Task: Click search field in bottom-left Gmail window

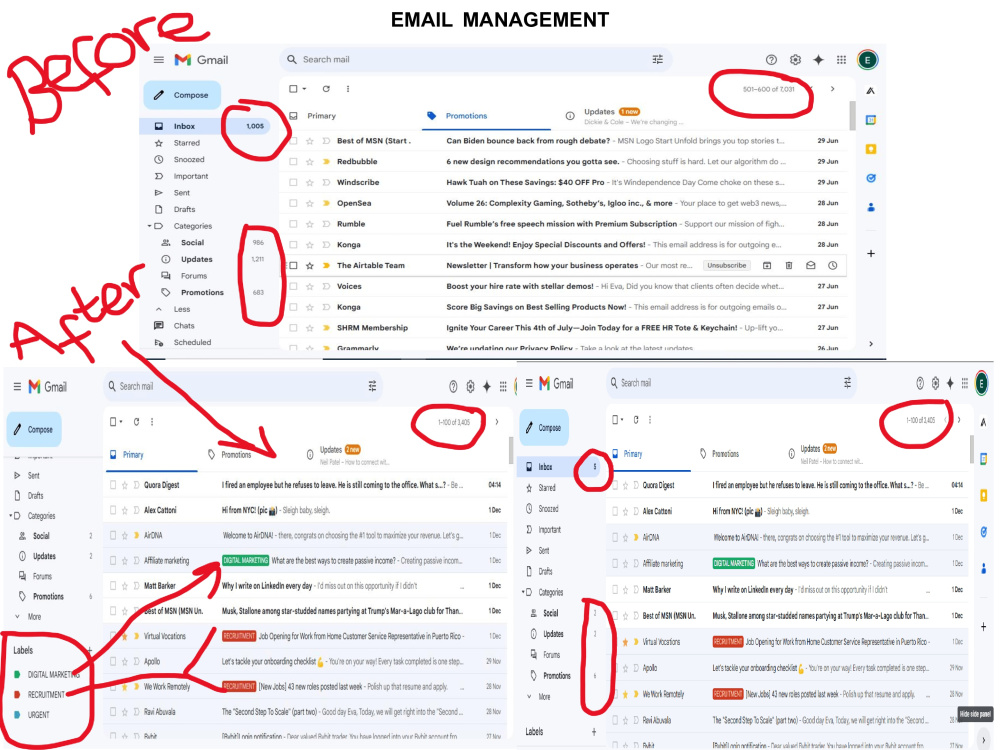Action: 241,386
